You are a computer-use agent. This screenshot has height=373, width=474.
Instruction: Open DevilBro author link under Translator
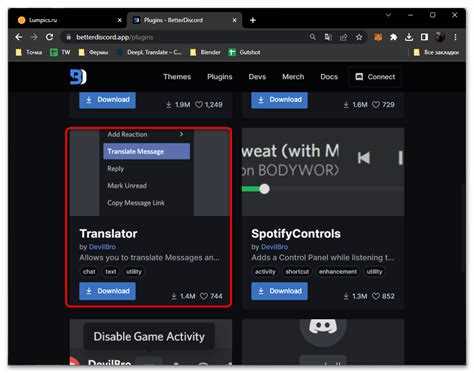pos(102,247)
